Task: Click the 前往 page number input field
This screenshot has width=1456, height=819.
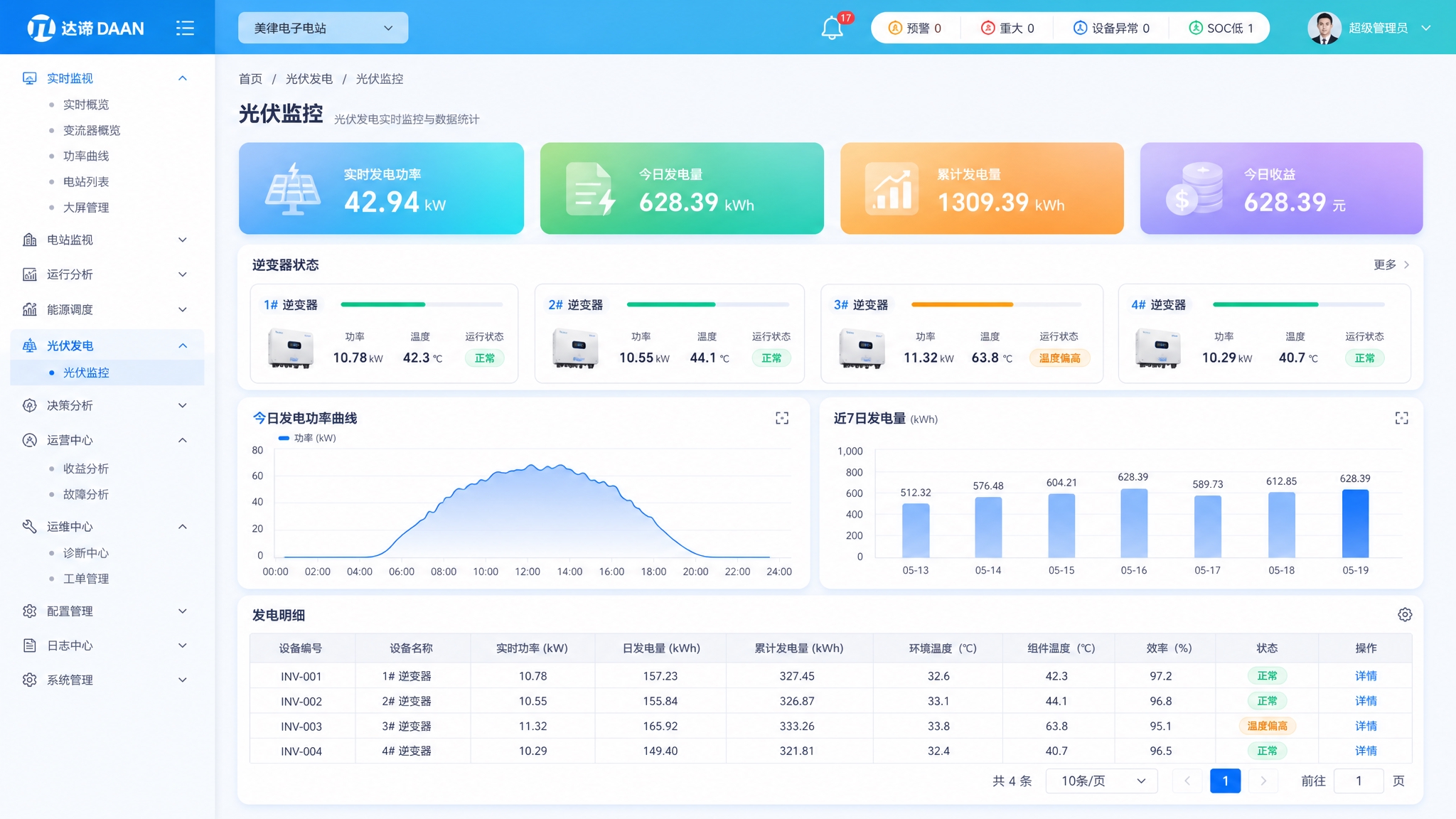Action: click(1359, 781)
